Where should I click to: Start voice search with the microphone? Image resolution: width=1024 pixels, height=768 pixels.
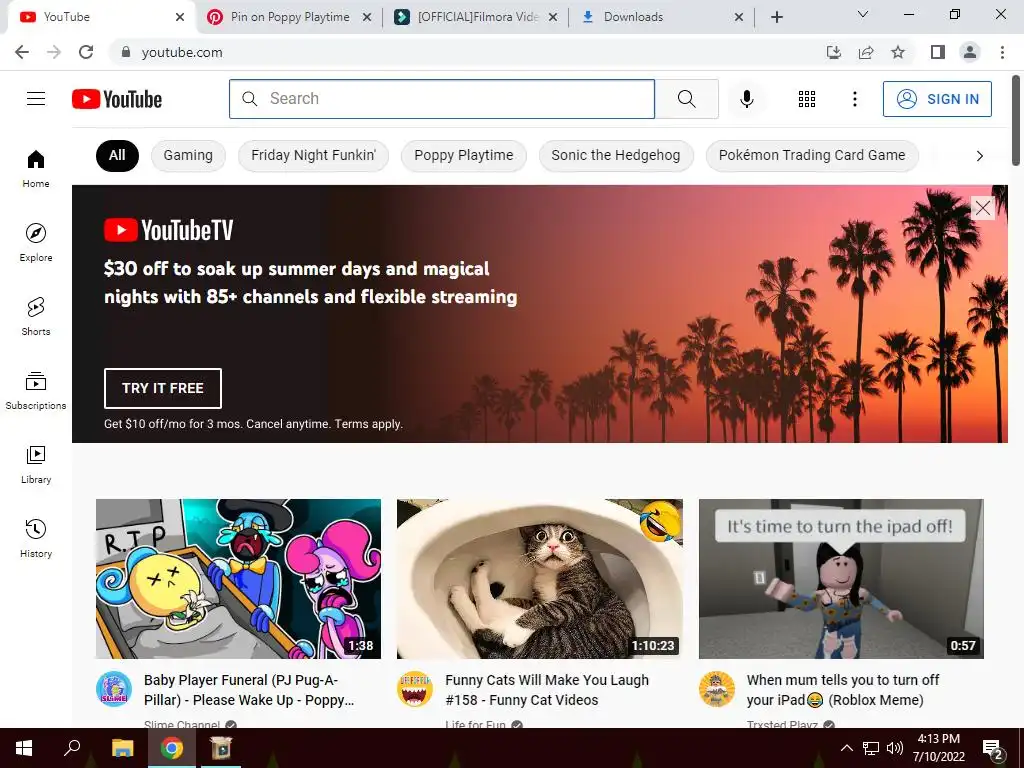point(746,99)
